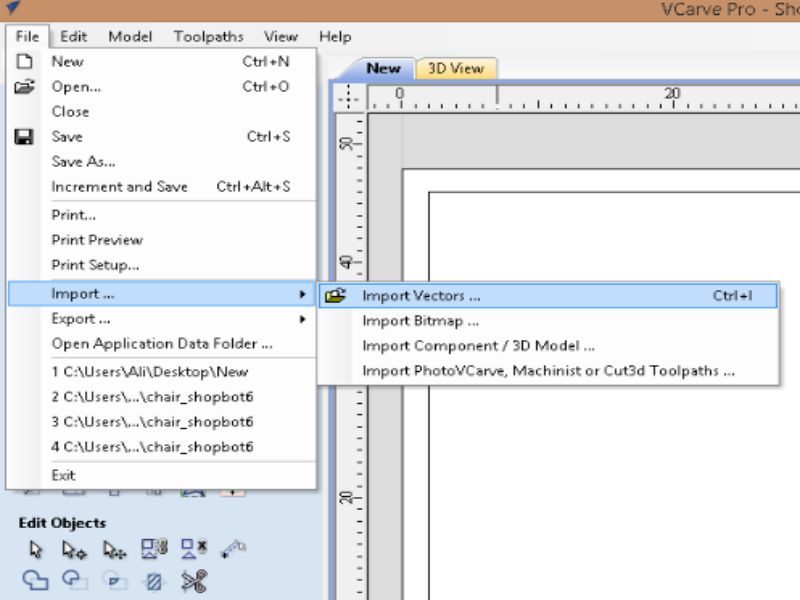Choose Print Preview
The width and height of the screenshot is (800, 600).
[x=161, y=240]
